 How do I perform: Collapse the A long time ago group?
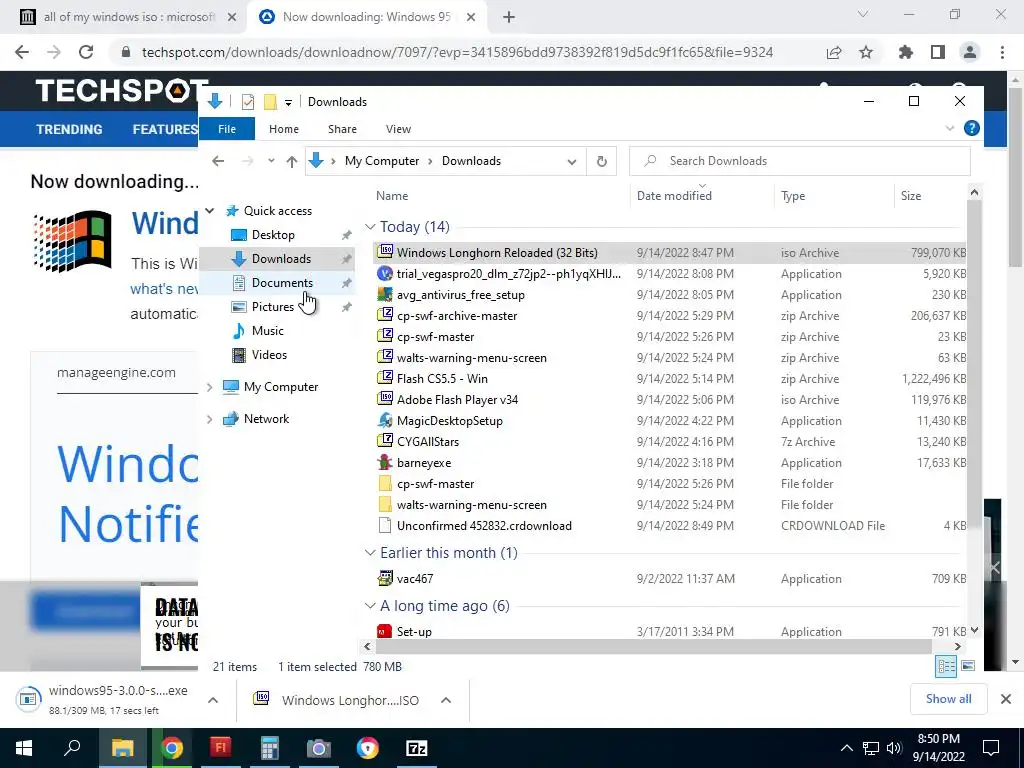(x=370, y=606)
